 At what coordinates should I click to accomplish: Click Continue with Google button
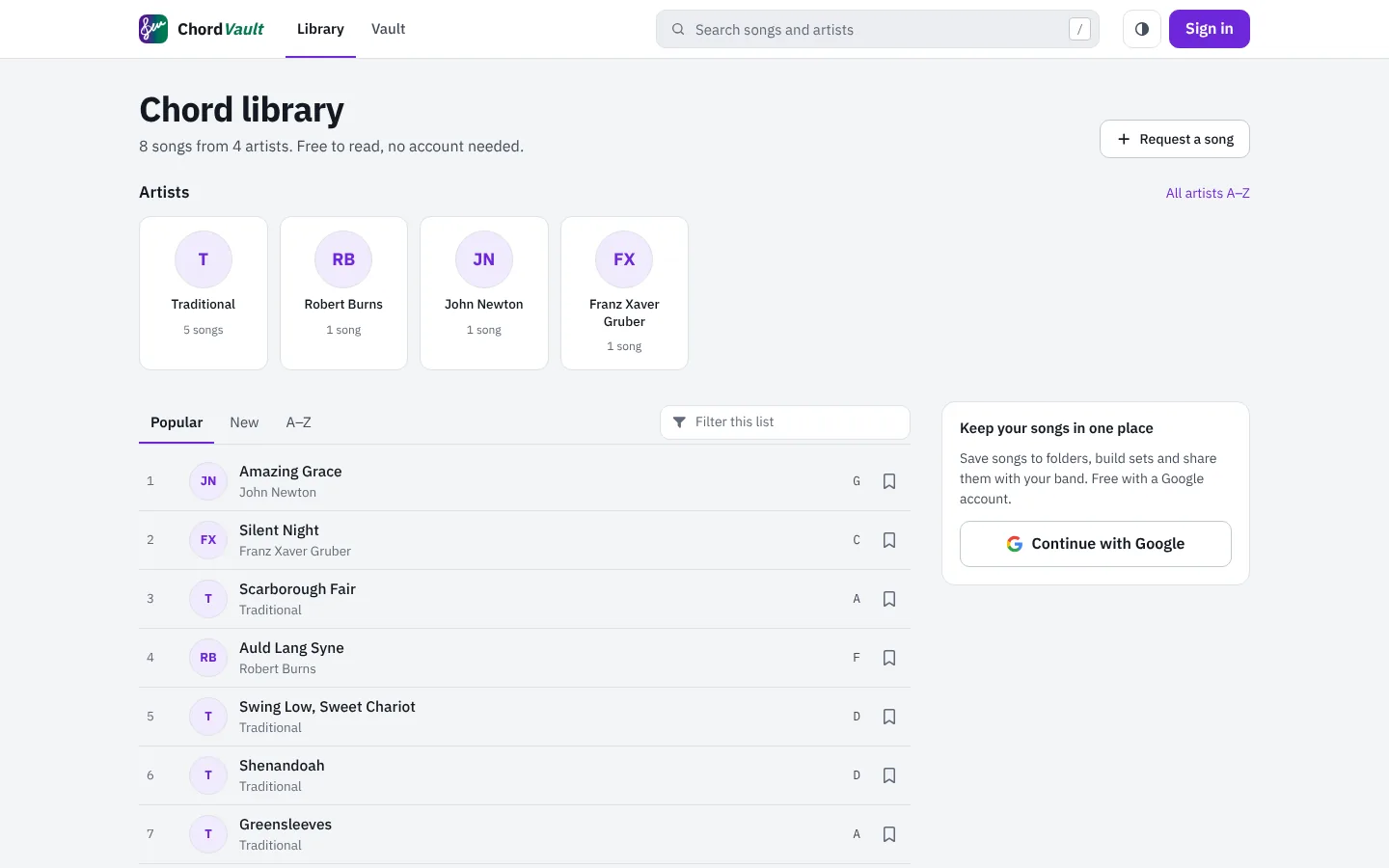1096,544
